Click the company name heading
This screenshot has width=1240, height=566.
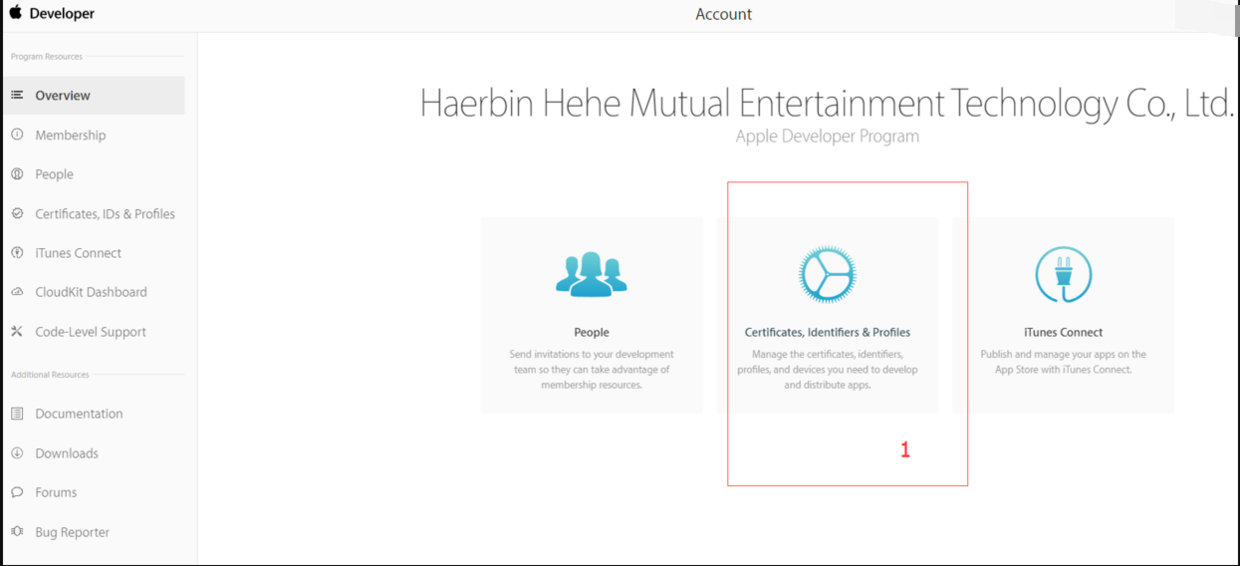pos(827,104)
